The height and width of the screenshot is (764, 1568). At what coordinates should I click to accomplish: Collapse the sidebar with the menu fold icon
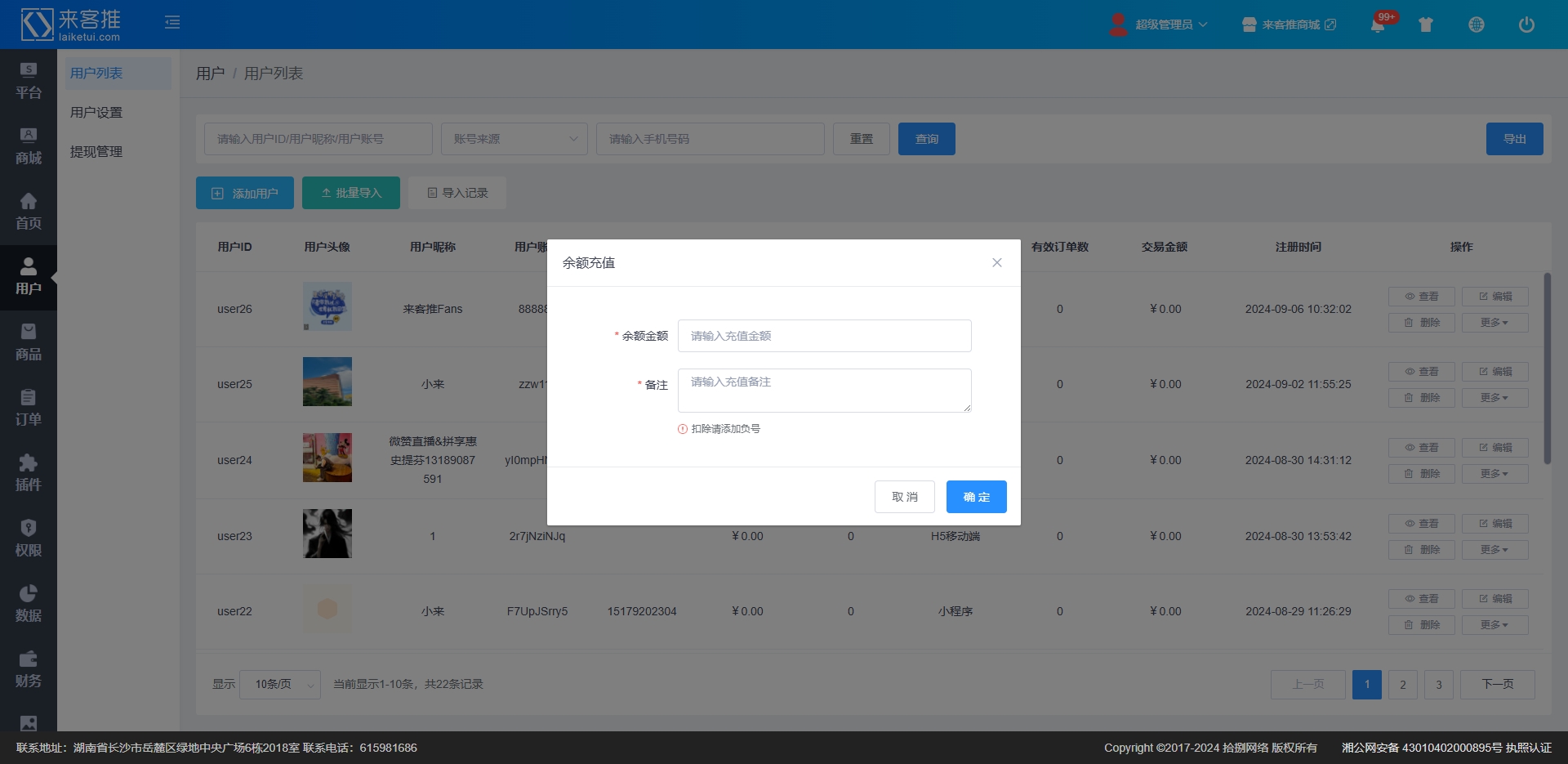coord(172,23)
